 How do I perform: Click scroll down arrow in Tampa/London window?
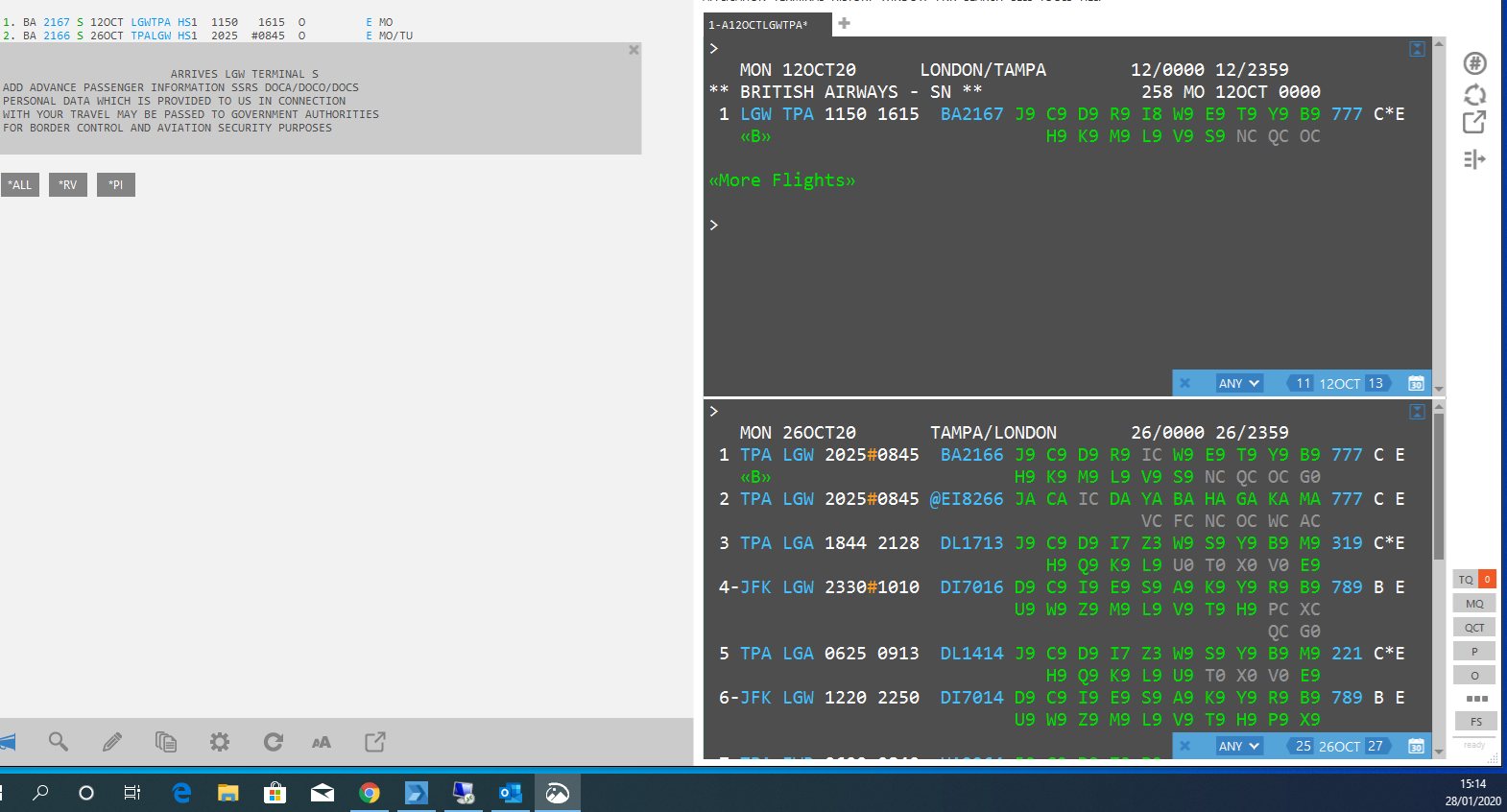[1439, 752]
